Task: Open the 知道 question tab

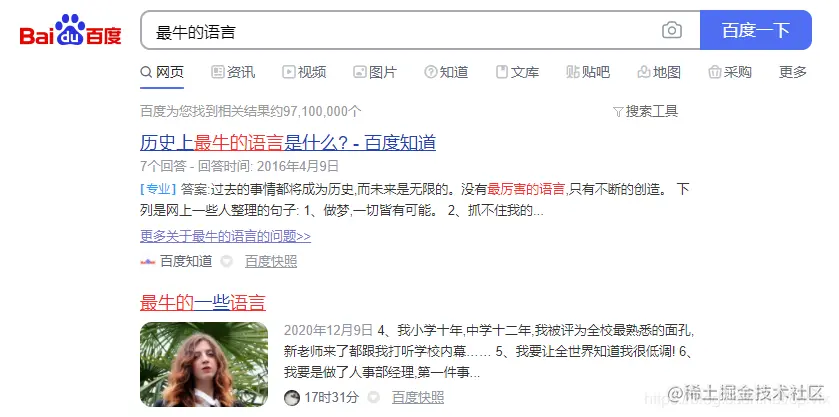Action: click(446, 72)
